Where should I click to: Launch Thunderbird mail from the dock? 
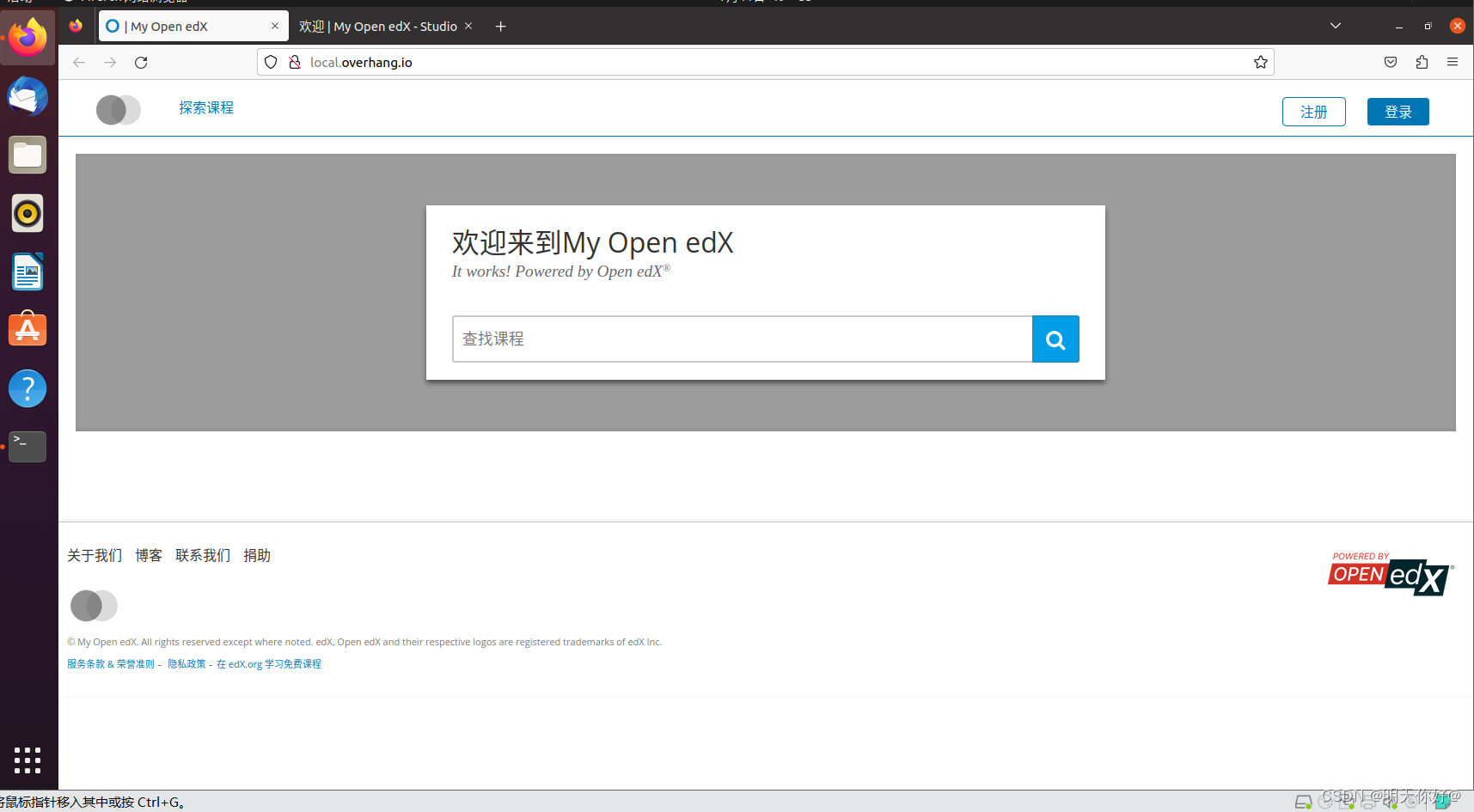pos(28,96)
